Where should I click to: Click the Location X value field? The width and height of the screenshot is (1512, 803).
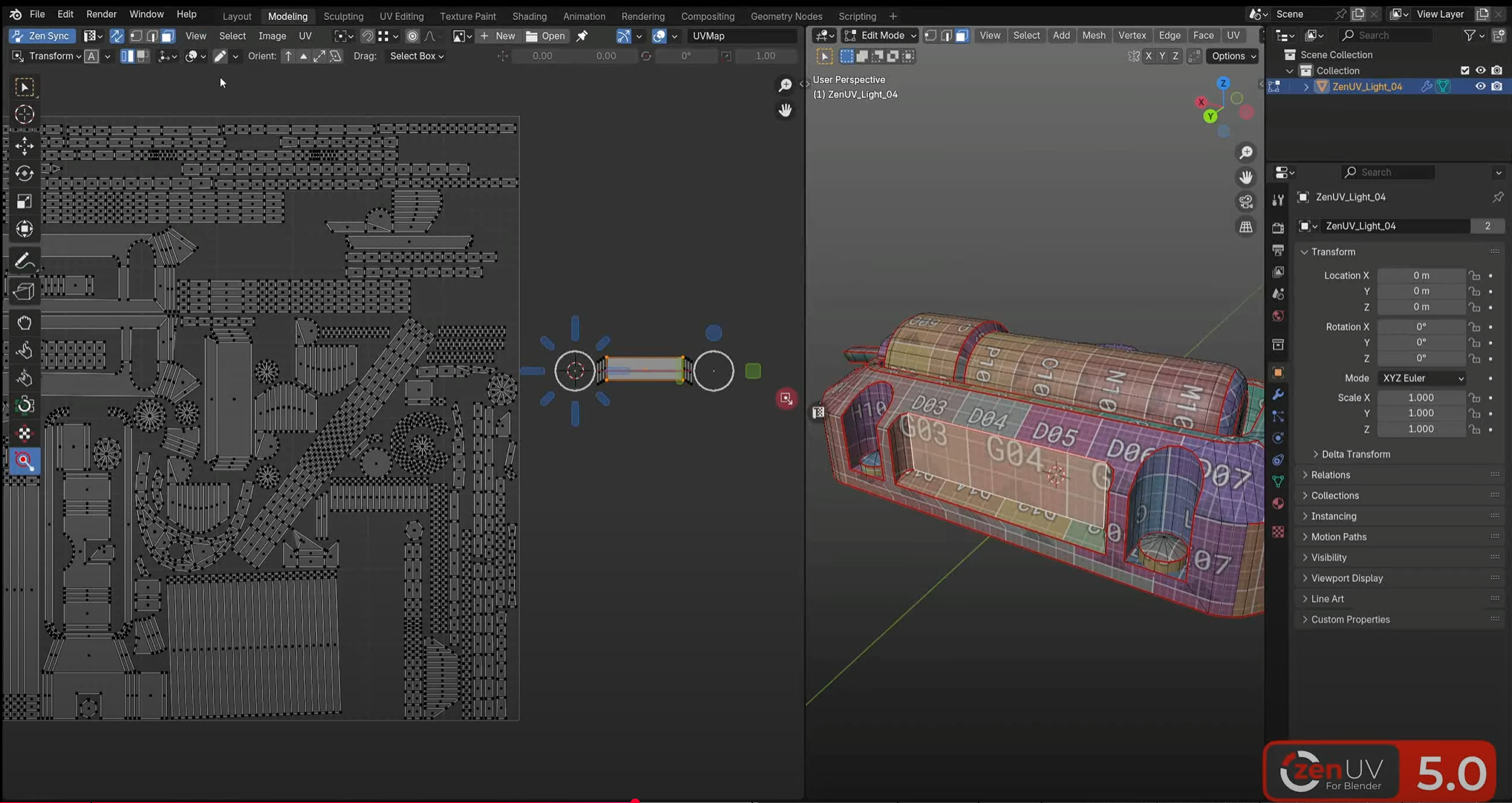coord(1421,275)
